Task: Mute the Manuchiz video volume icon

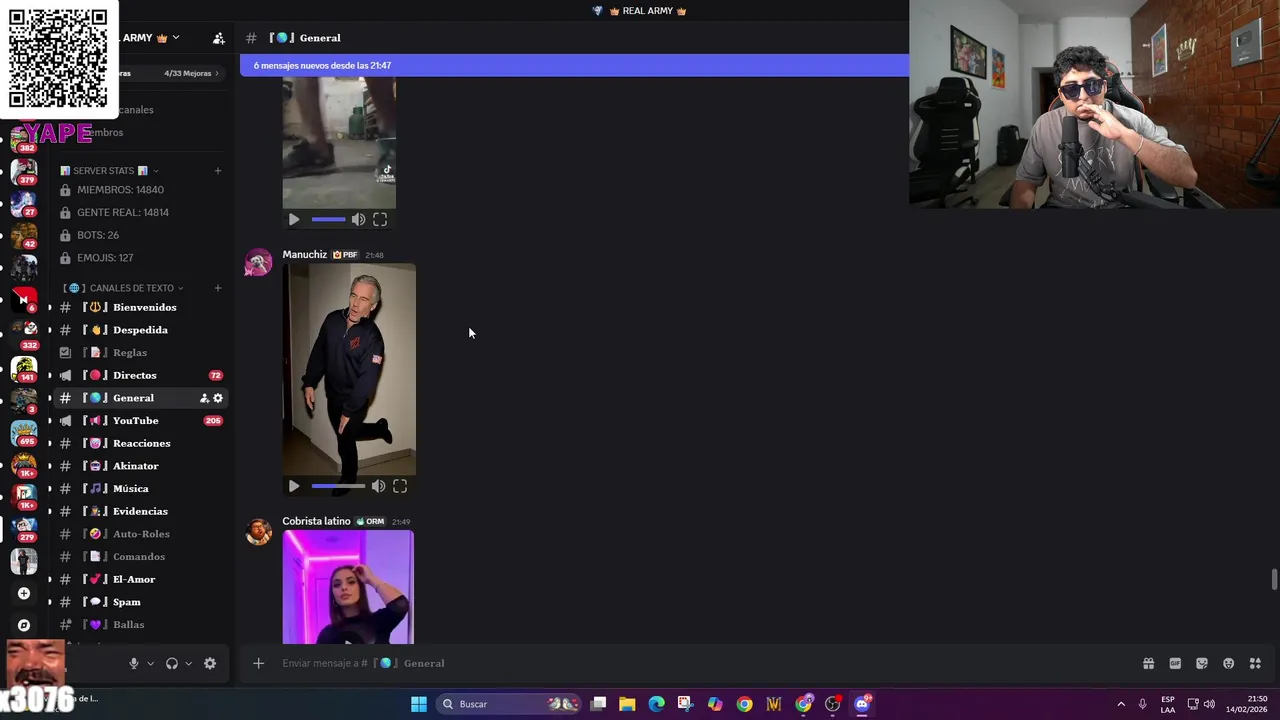Action: click(378, 486)
